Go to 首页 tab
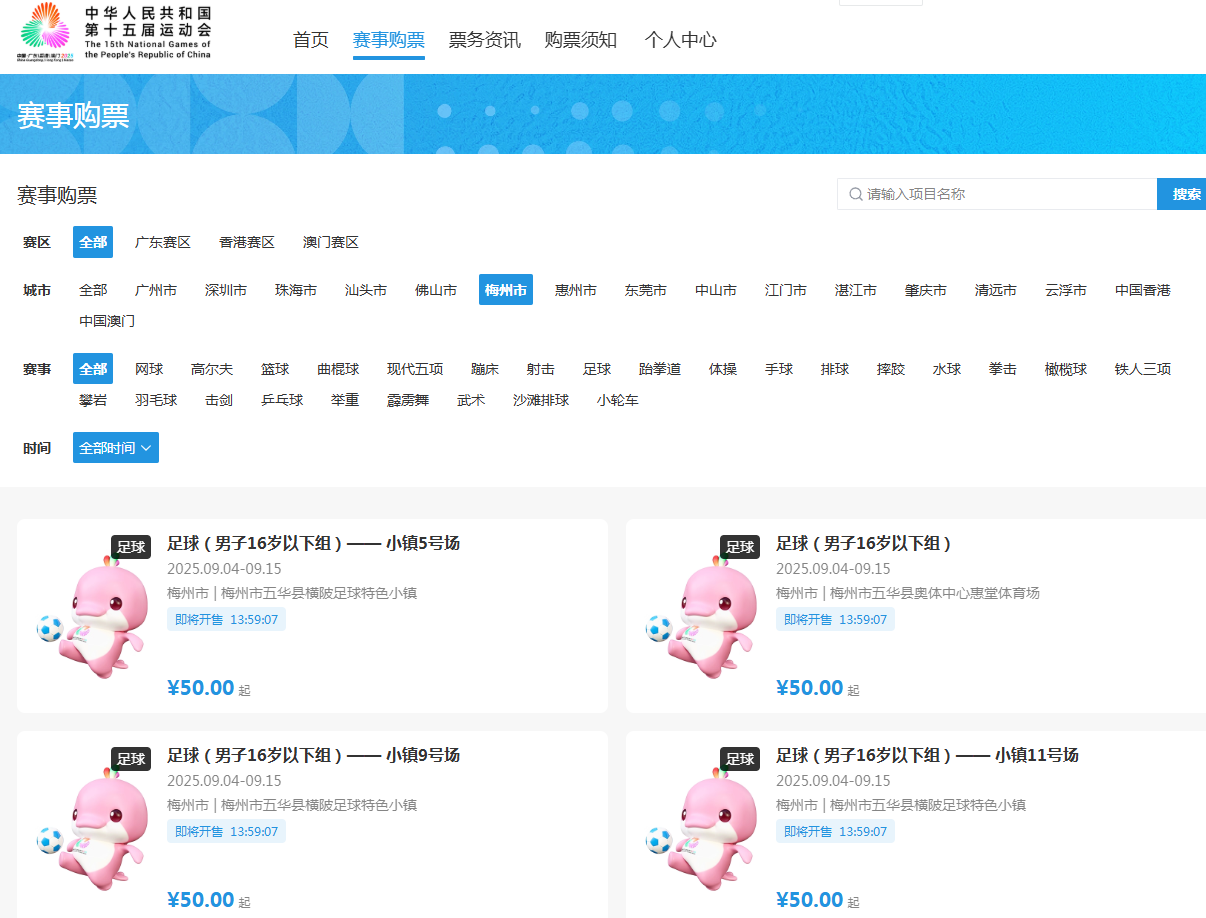Viewport: 1206px width, 918px height. coord(311,40)
